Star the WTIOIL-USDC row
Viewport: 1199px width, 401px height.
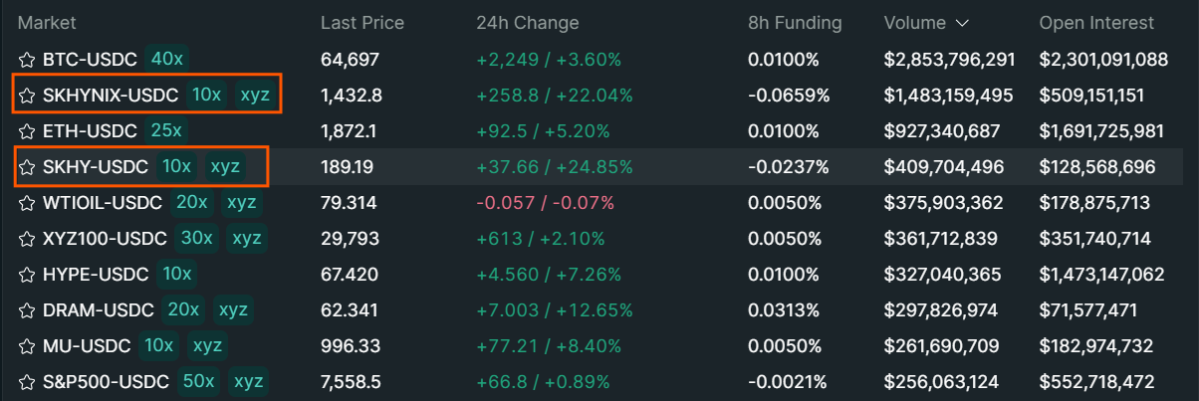pos(27,203)
